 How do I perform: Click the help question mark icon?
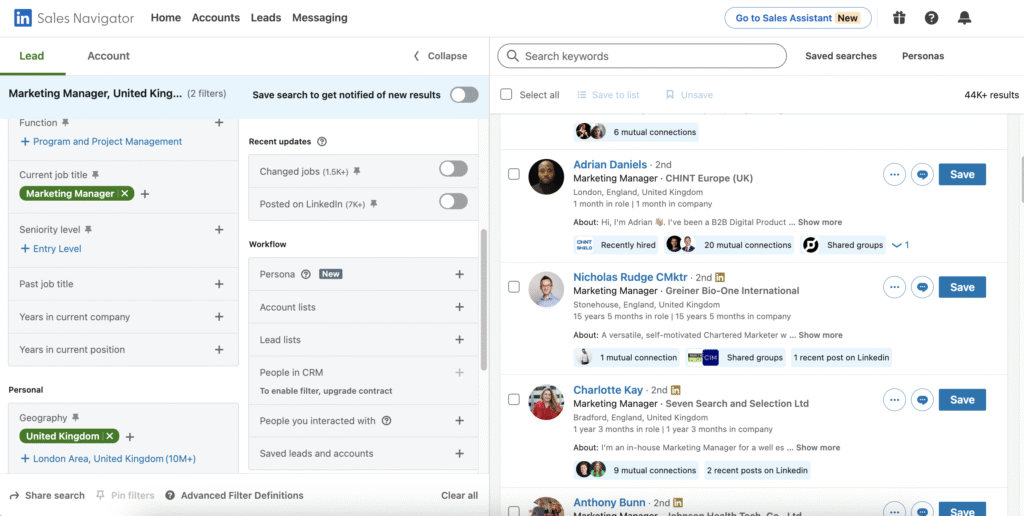[931, 18]
